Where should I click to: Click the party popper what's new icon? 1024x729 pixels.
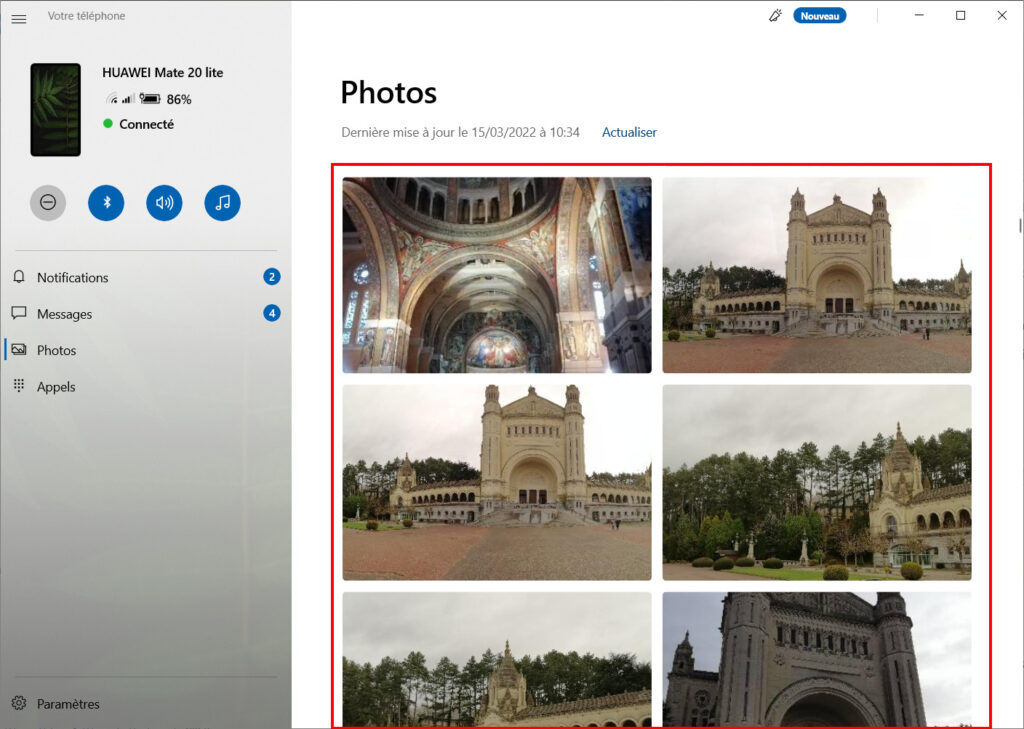pyautogui.click(x=775, y=16)
